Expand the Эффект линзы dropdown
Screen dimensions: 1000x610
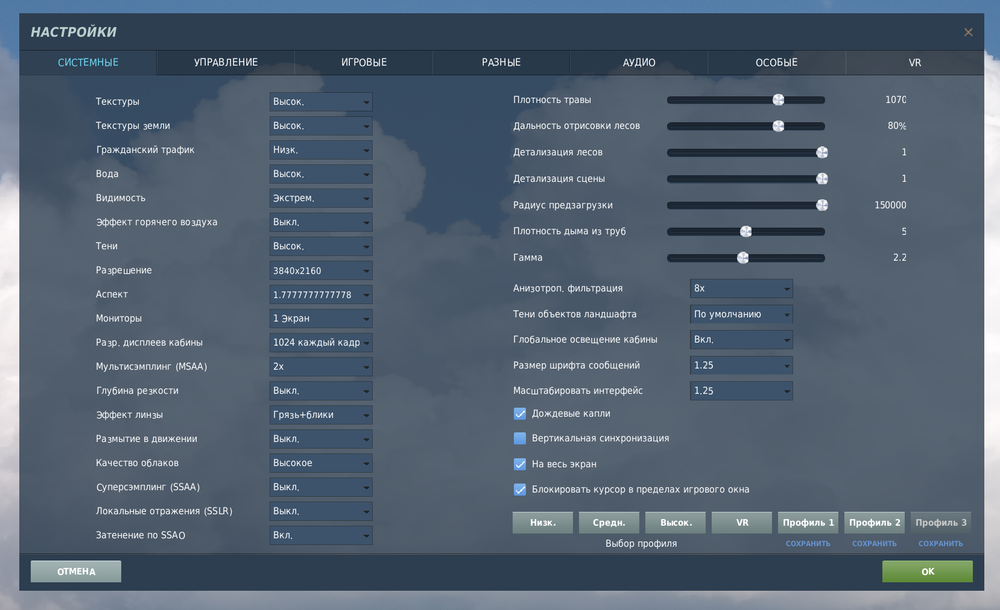point(321,415)
